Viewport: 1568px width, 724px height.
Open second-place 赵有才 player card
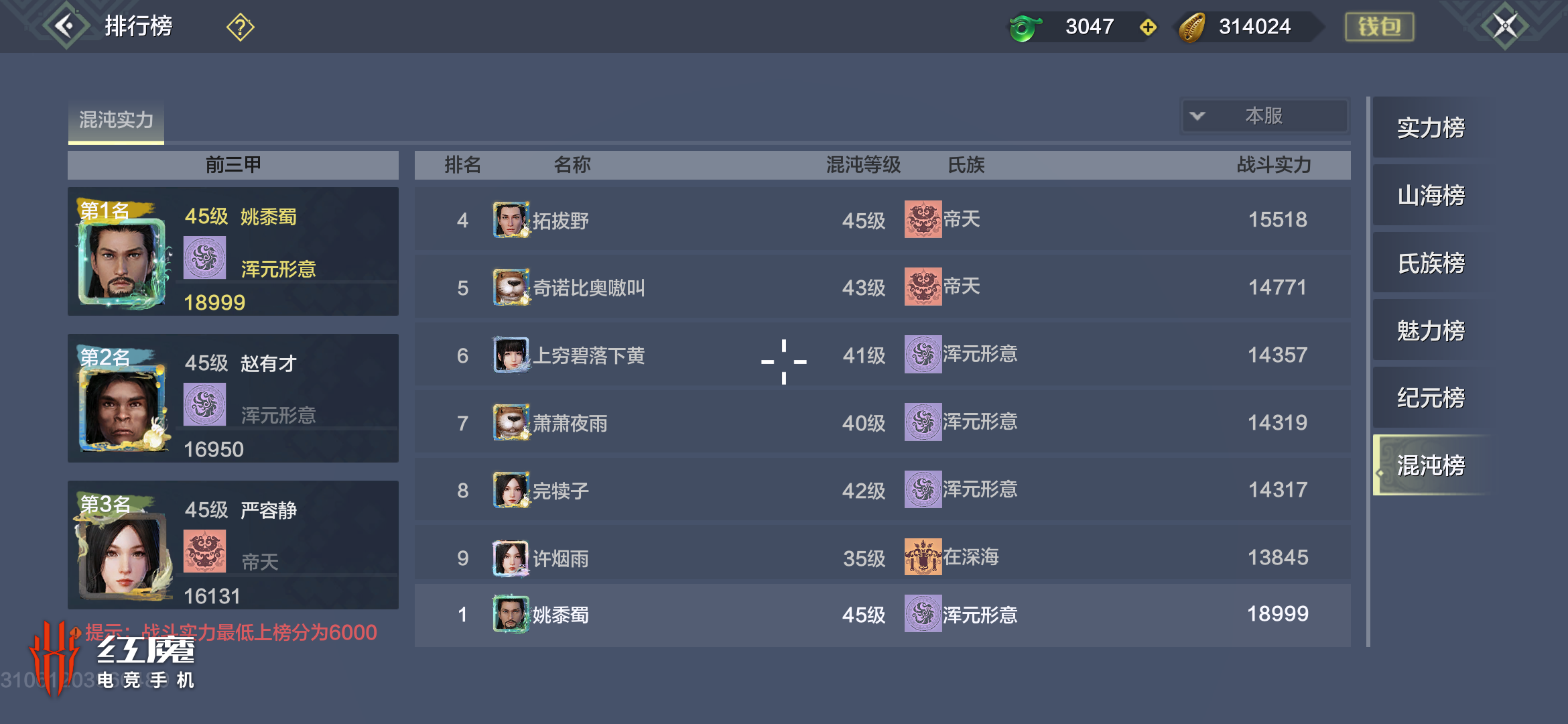click(233, 398)
